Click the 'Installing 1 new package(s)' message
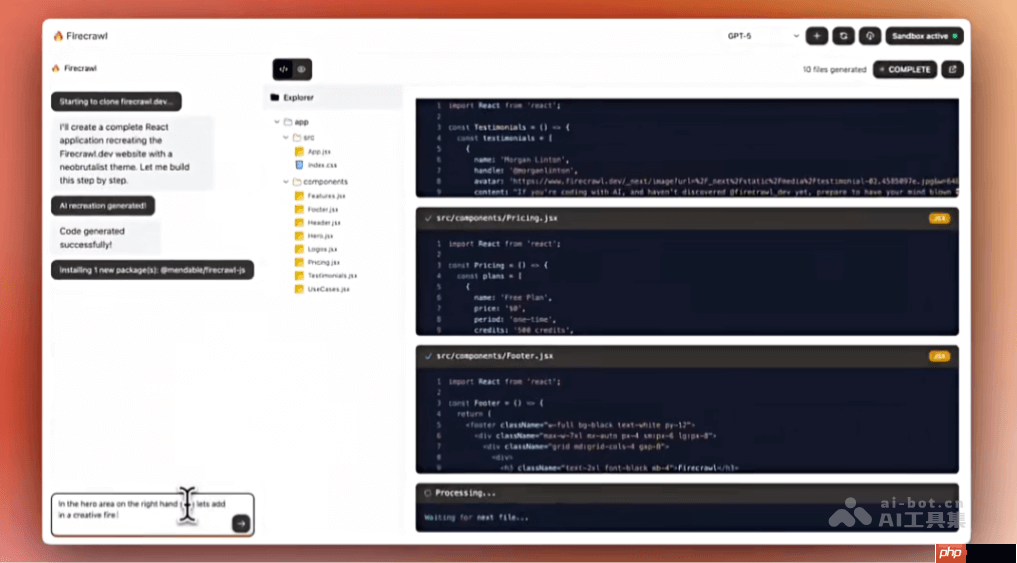This screenshot has width=1017, height=563. [x=152, y=270]
